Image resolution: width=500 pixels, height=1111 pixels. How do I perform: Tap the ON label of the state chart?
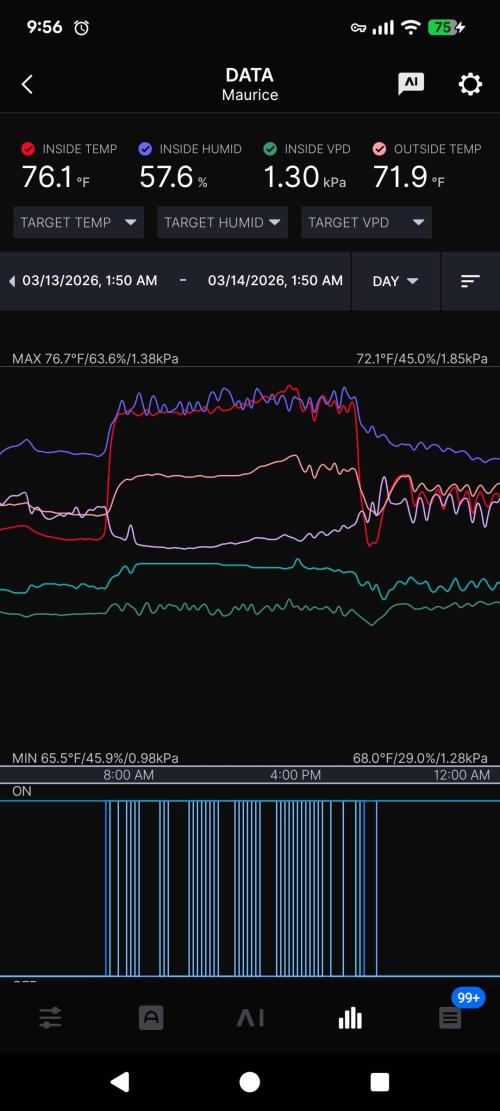point(22,791)
